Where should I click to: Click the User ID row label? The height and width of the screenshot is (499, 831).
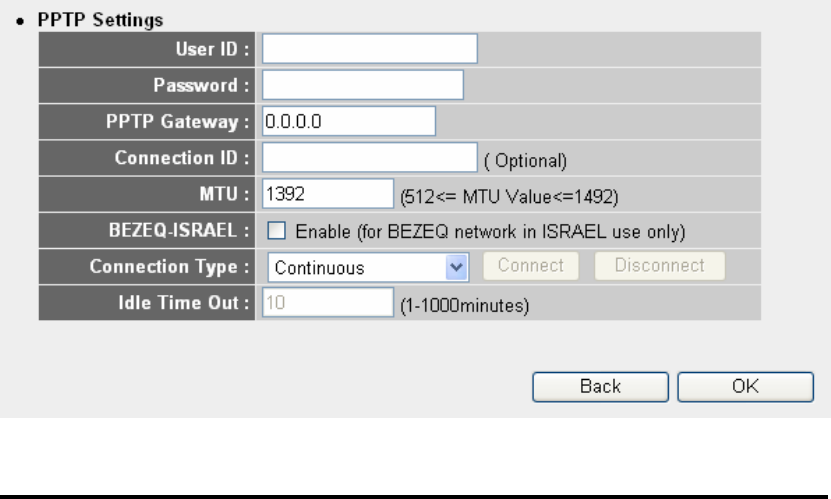219,49
